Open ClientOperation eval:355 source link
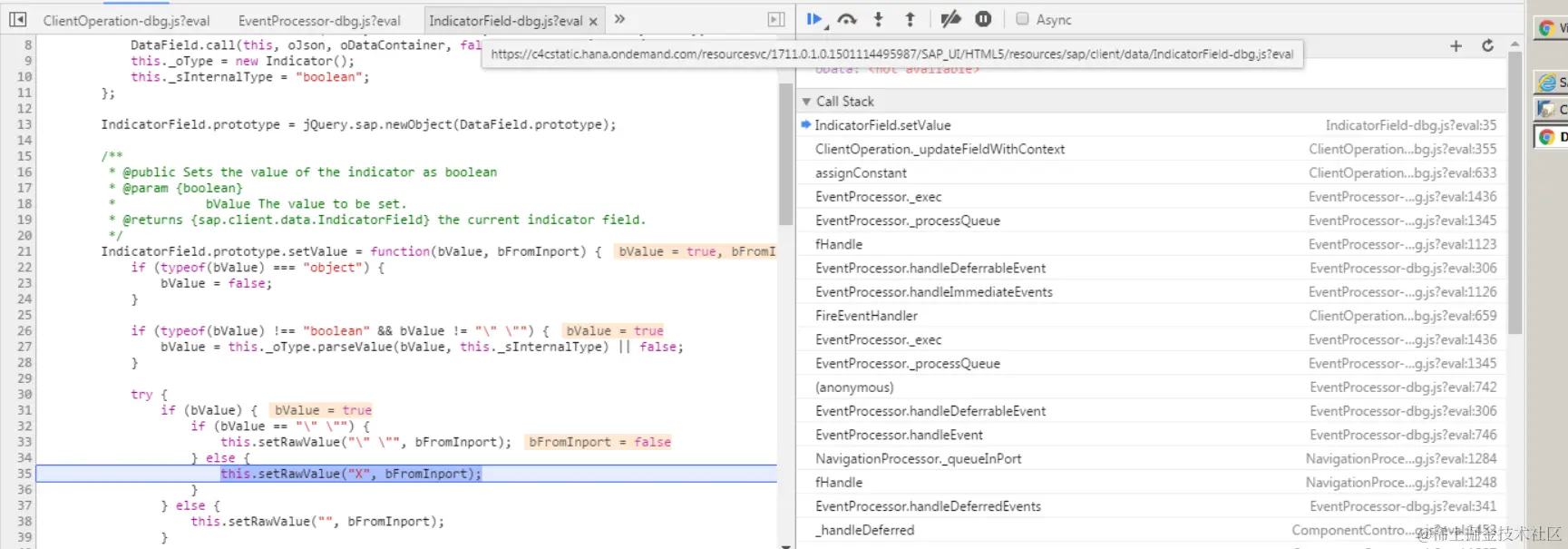The image size is (1568, 549). pos(1402,149)
